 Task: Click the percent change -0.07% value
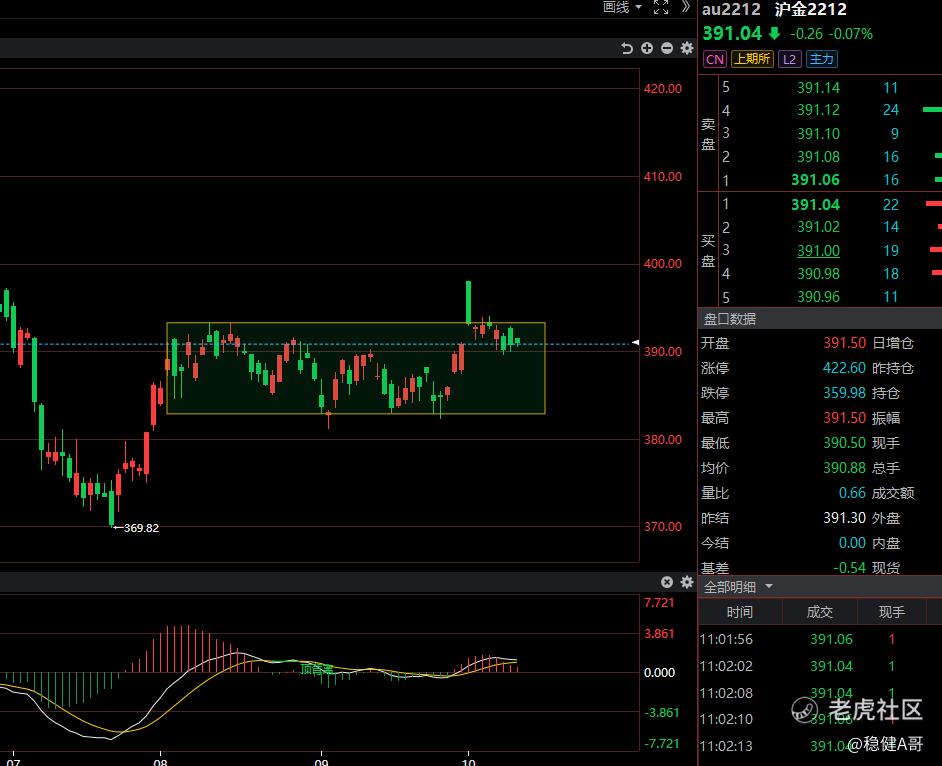pos(851,34)
